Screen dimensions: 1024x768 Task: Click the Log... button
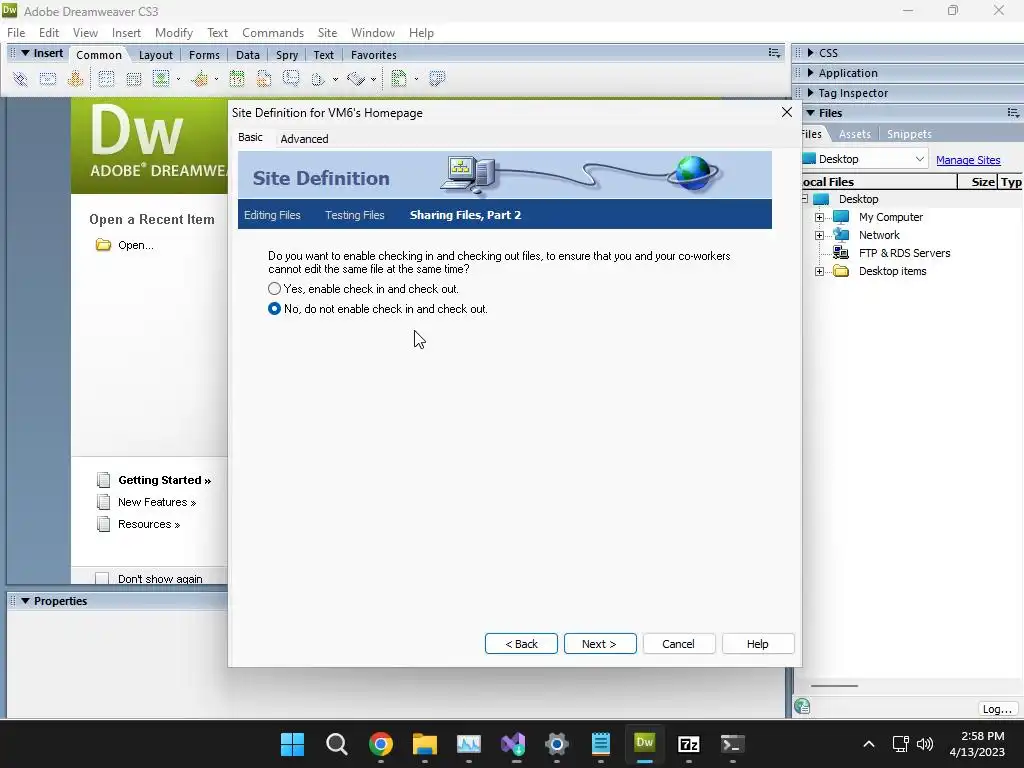(x=997, y=709)
